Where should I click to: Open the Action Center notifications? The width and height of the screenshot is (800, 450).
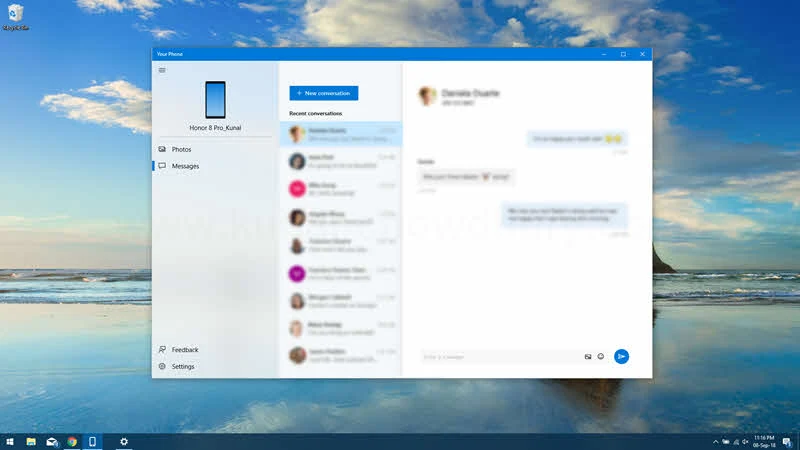click(787, 442)
